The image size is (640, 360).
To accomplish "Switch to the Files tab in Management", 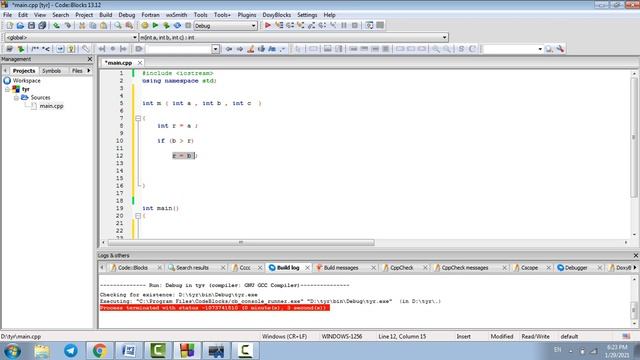I will point(77,71).
